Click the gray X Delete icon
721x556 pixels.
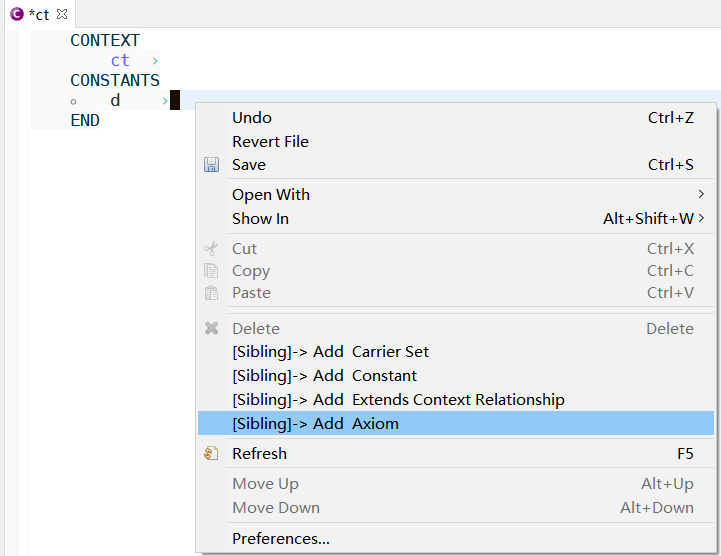pos(212,328)
